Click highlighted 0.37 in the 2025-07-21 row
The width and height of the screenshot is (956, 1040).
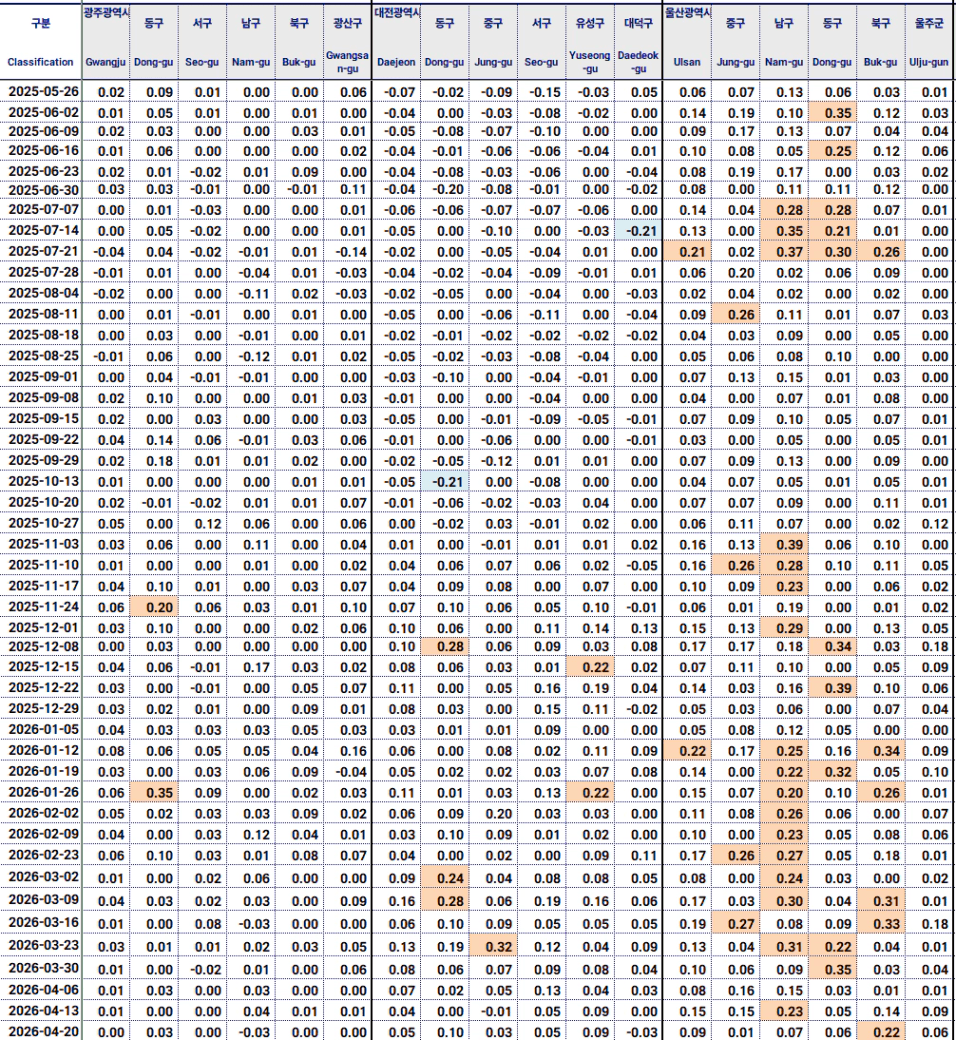(x=784, y=252)
